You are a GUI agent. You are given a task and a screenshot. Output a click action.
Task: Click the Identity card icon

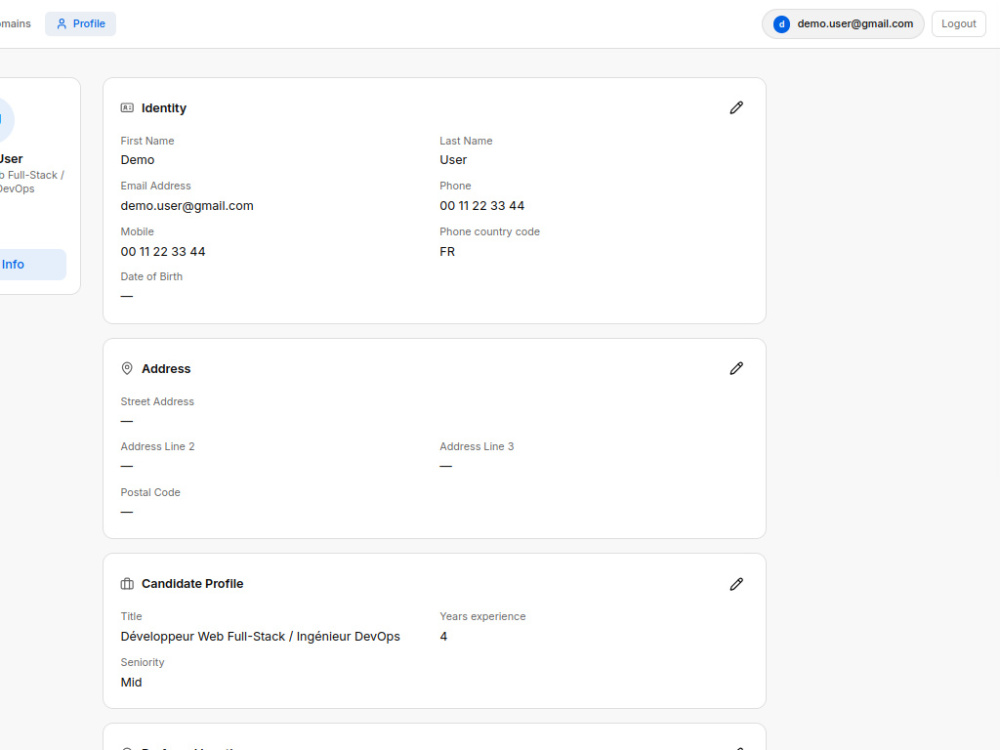point(127,108)
